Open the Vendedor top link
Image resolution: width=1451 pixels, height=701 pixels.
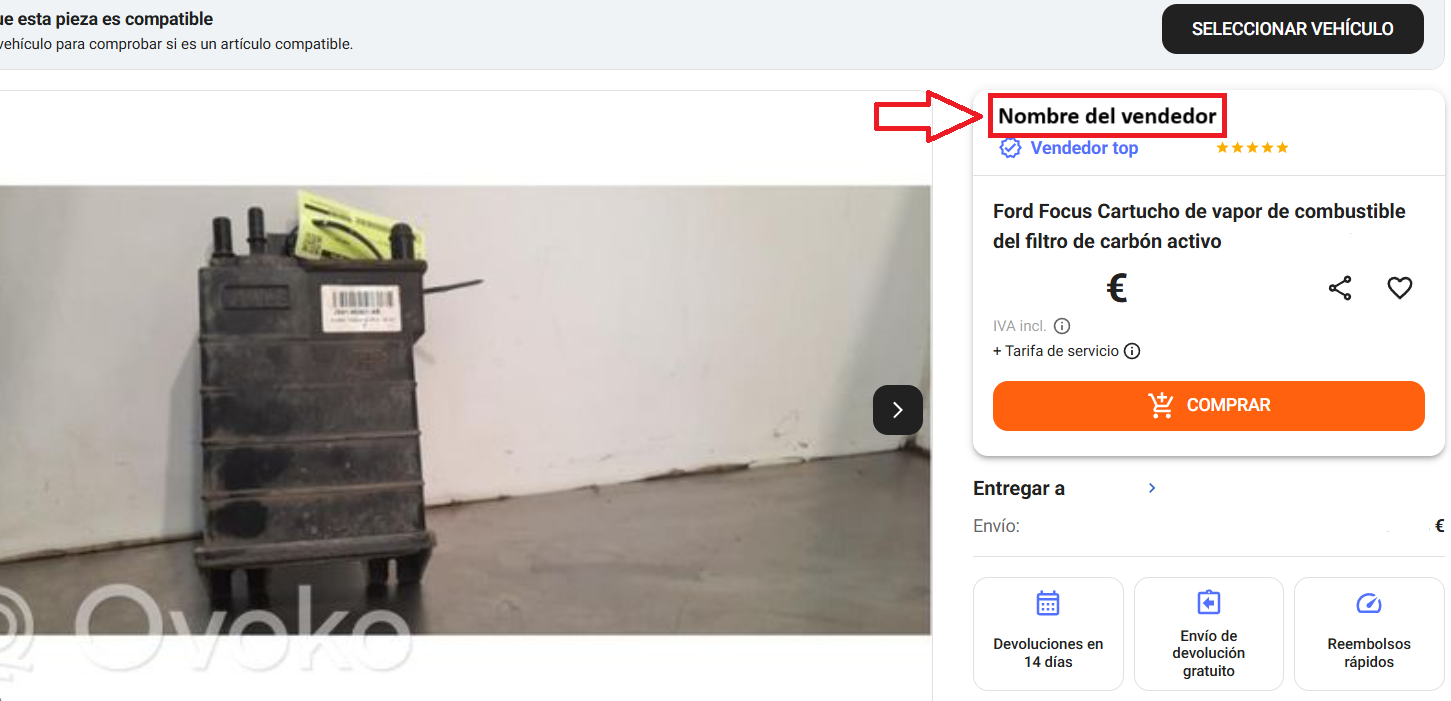[1084, 148]
